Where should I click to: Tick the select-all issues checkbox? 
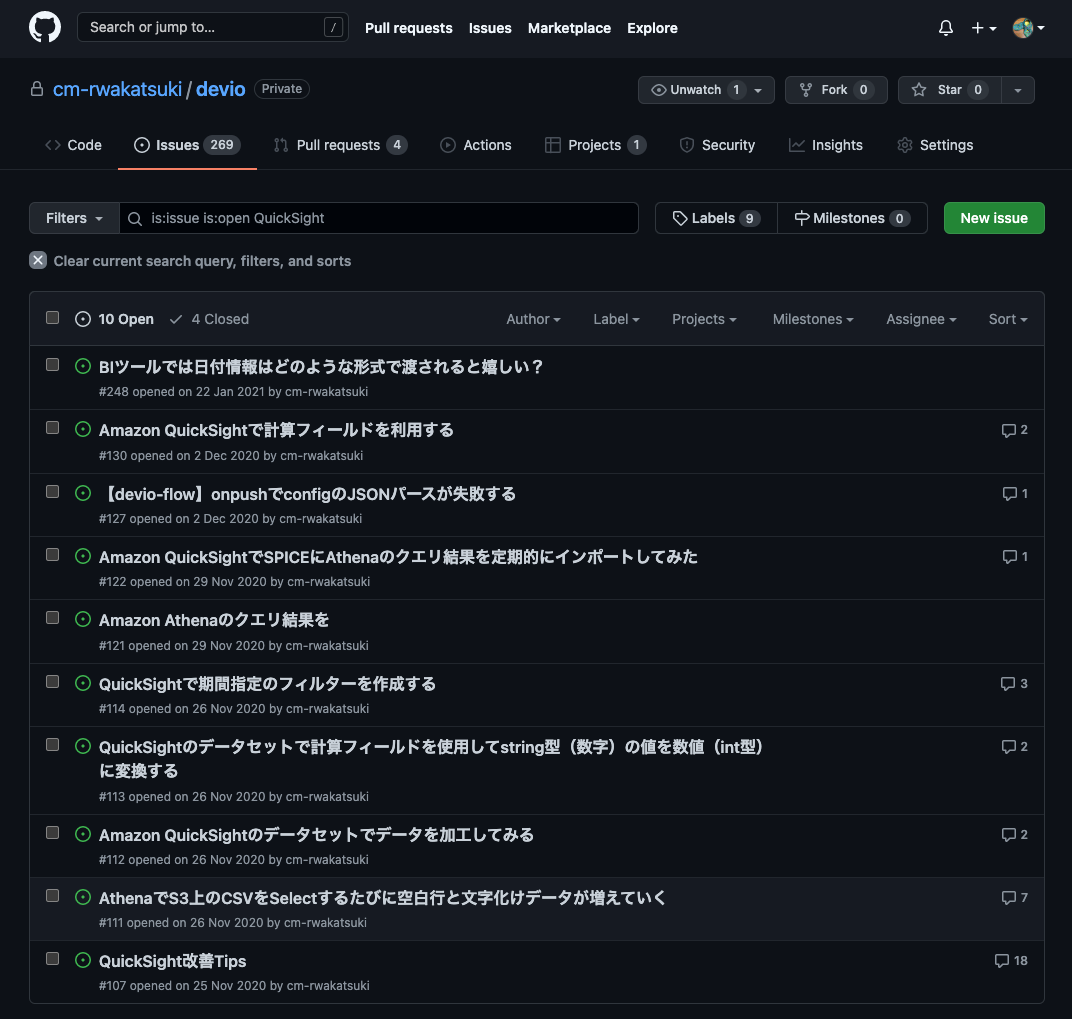(53, 318)
